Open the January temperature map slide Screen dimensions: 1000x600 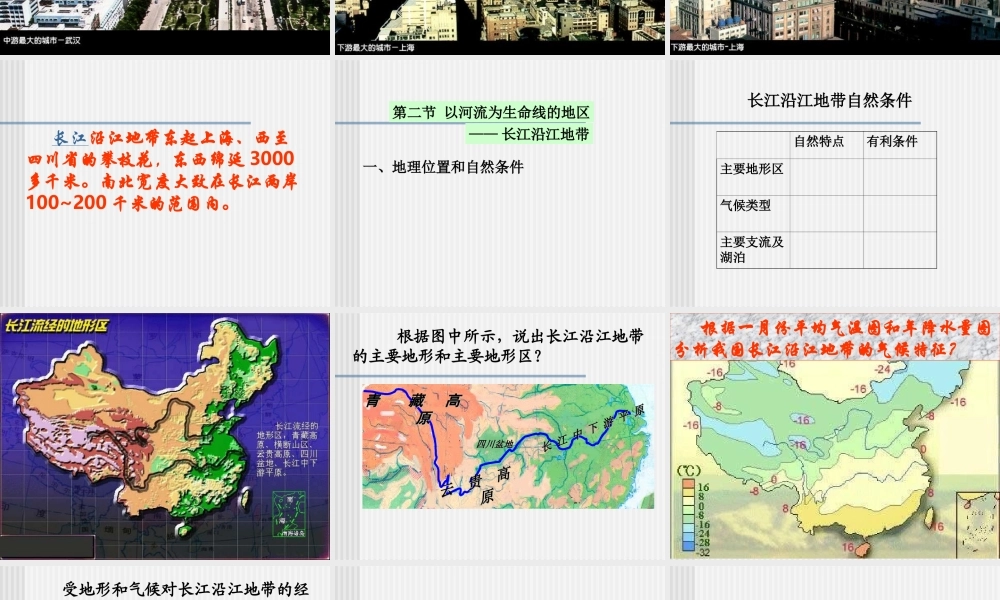coord(835,436)
